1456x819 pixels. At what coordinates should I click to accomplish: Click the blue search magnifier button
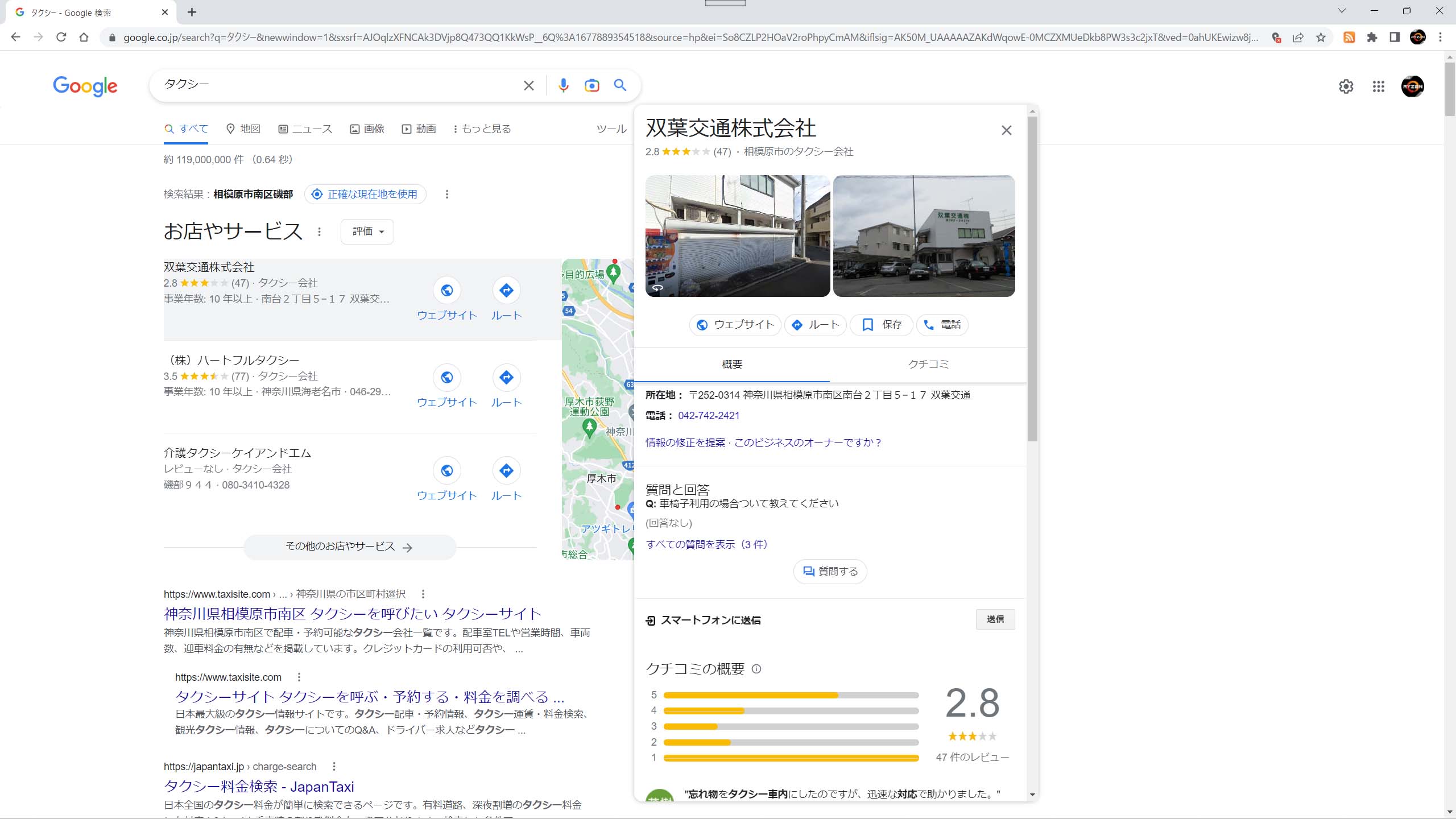tap(620, 85)
